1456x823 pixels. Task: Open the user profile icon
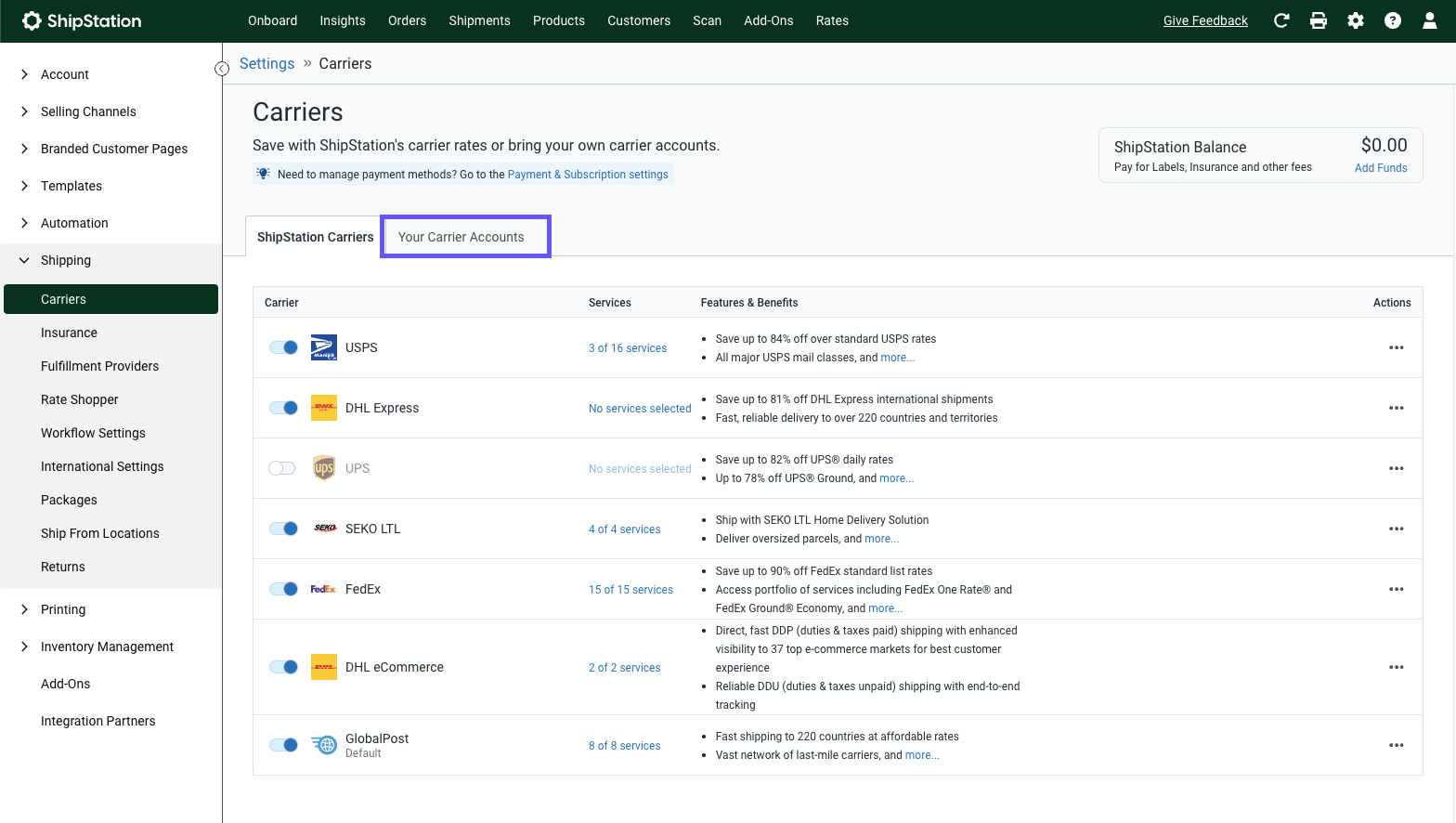1430,20
